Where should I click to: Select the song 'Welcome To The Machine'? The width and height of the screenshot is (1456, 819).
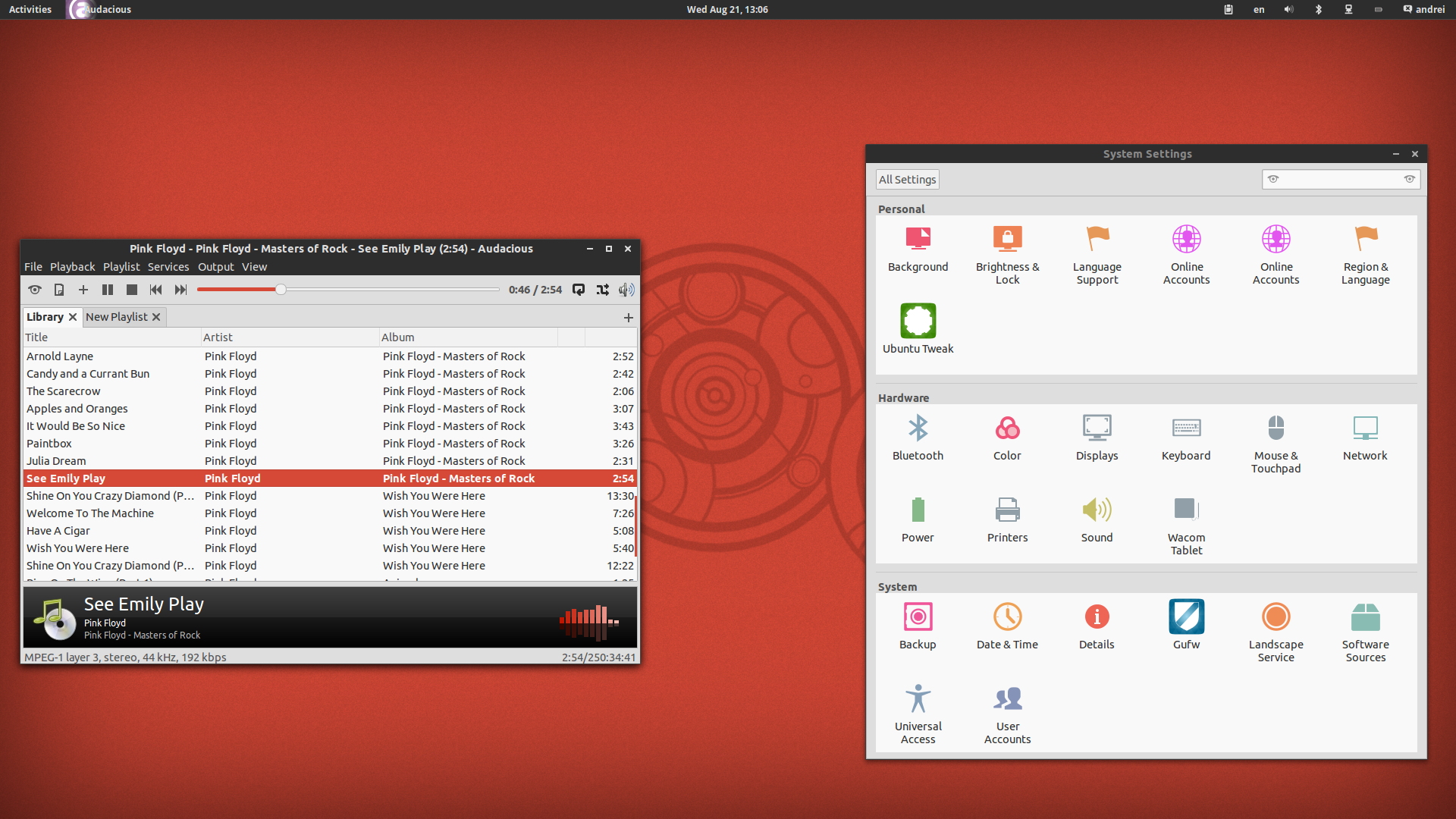(x=330, y=513)
